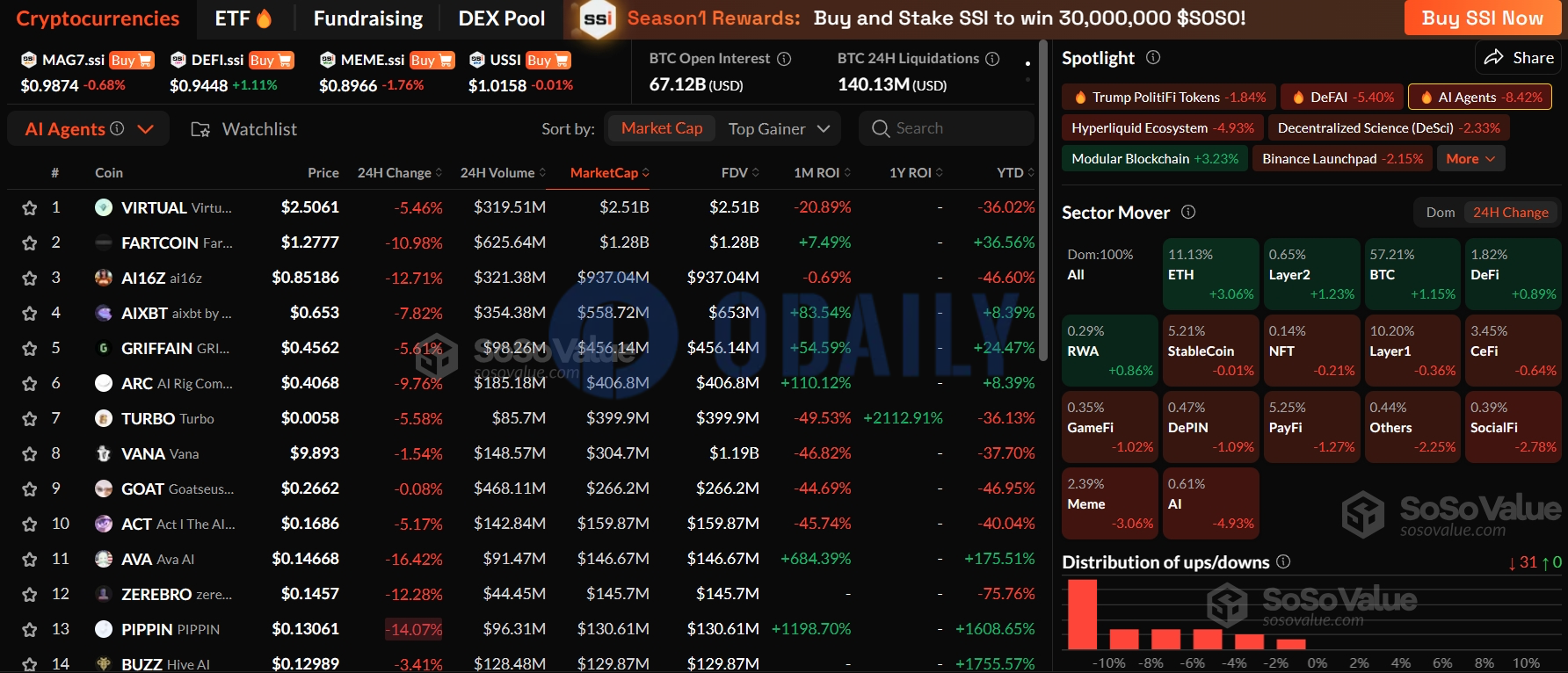Click the VANA coin logo icon
Viewport: 1568px width, 673px height.
click(104, 453)
